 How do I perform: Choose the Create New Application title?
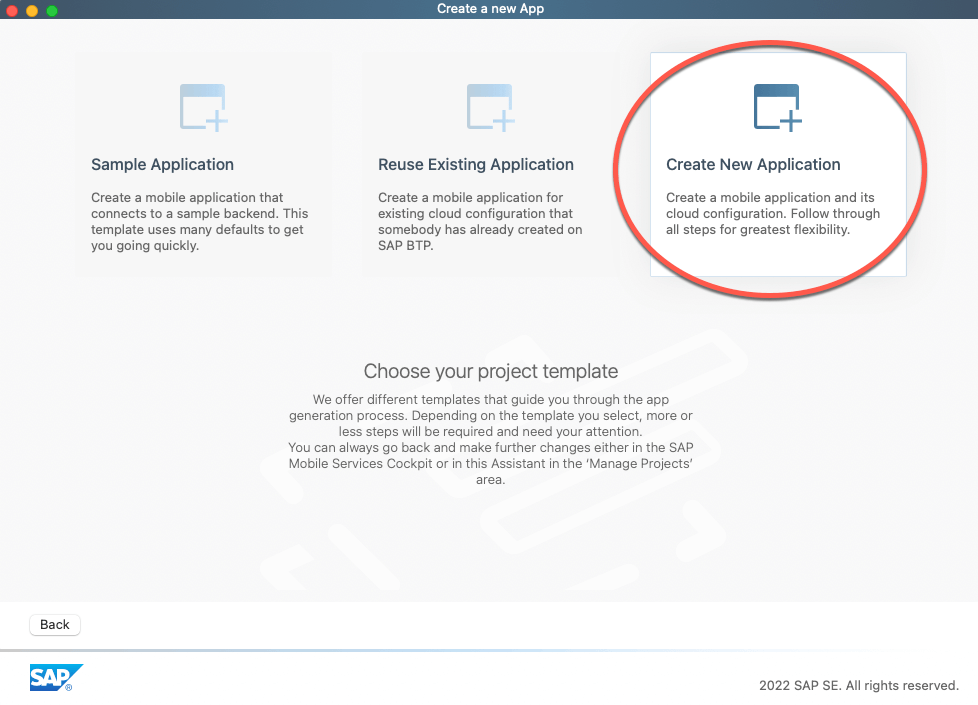(x=753, y=165)
